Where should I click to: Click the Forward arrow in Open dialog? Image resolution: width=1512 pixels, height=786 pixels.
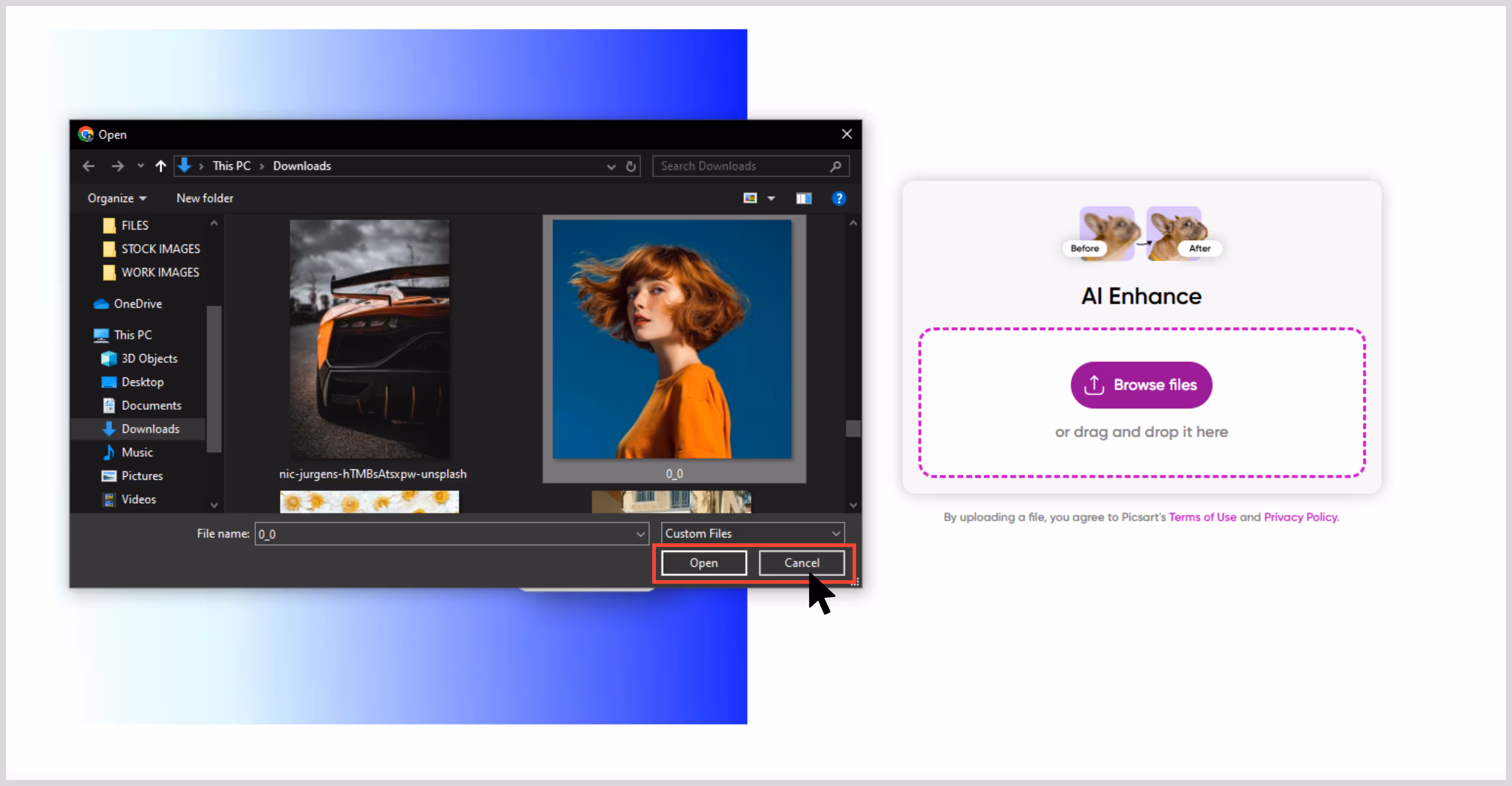pos(117,166)
